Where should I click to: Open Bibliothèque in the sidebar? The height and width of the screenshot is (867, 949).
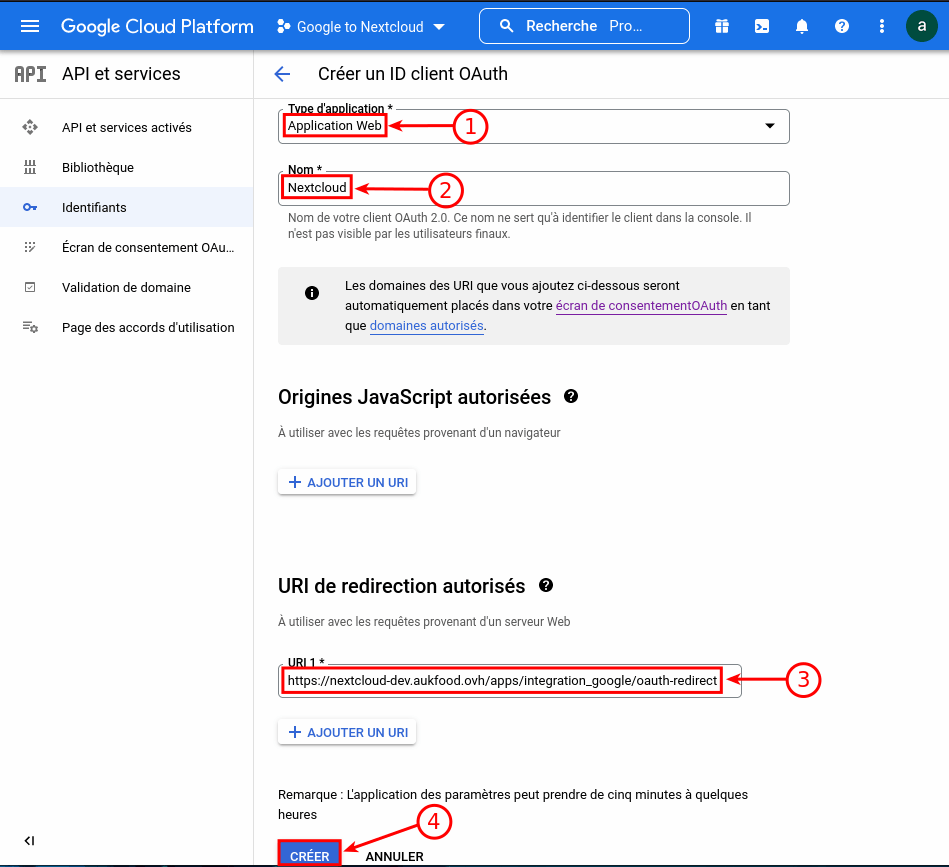[126, 167]
